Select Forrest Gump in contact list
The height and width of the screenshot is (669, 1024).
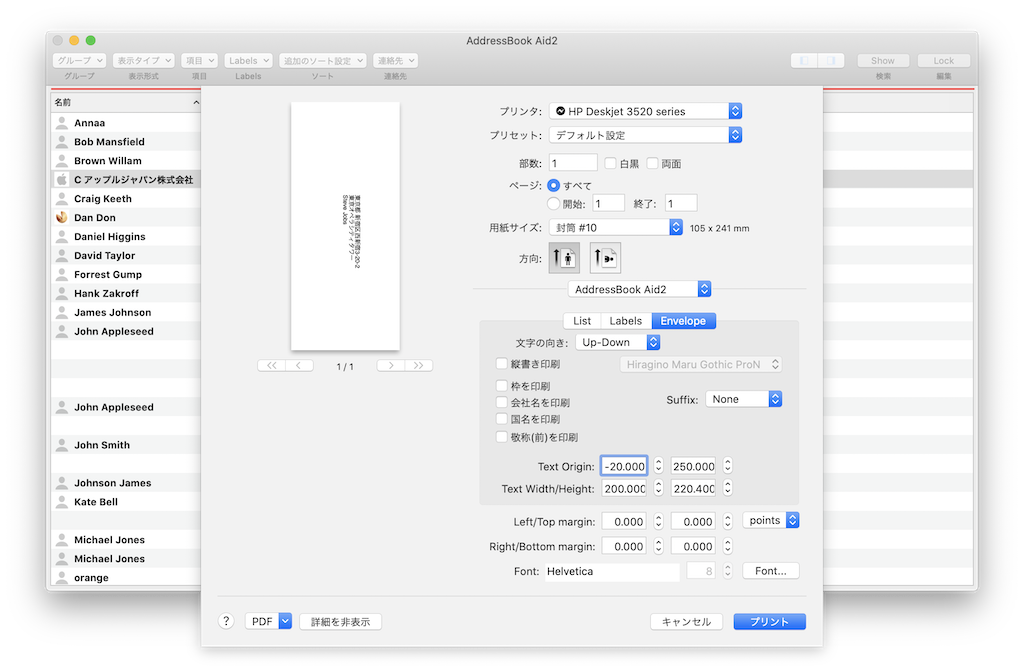click(x=126, y=274)
